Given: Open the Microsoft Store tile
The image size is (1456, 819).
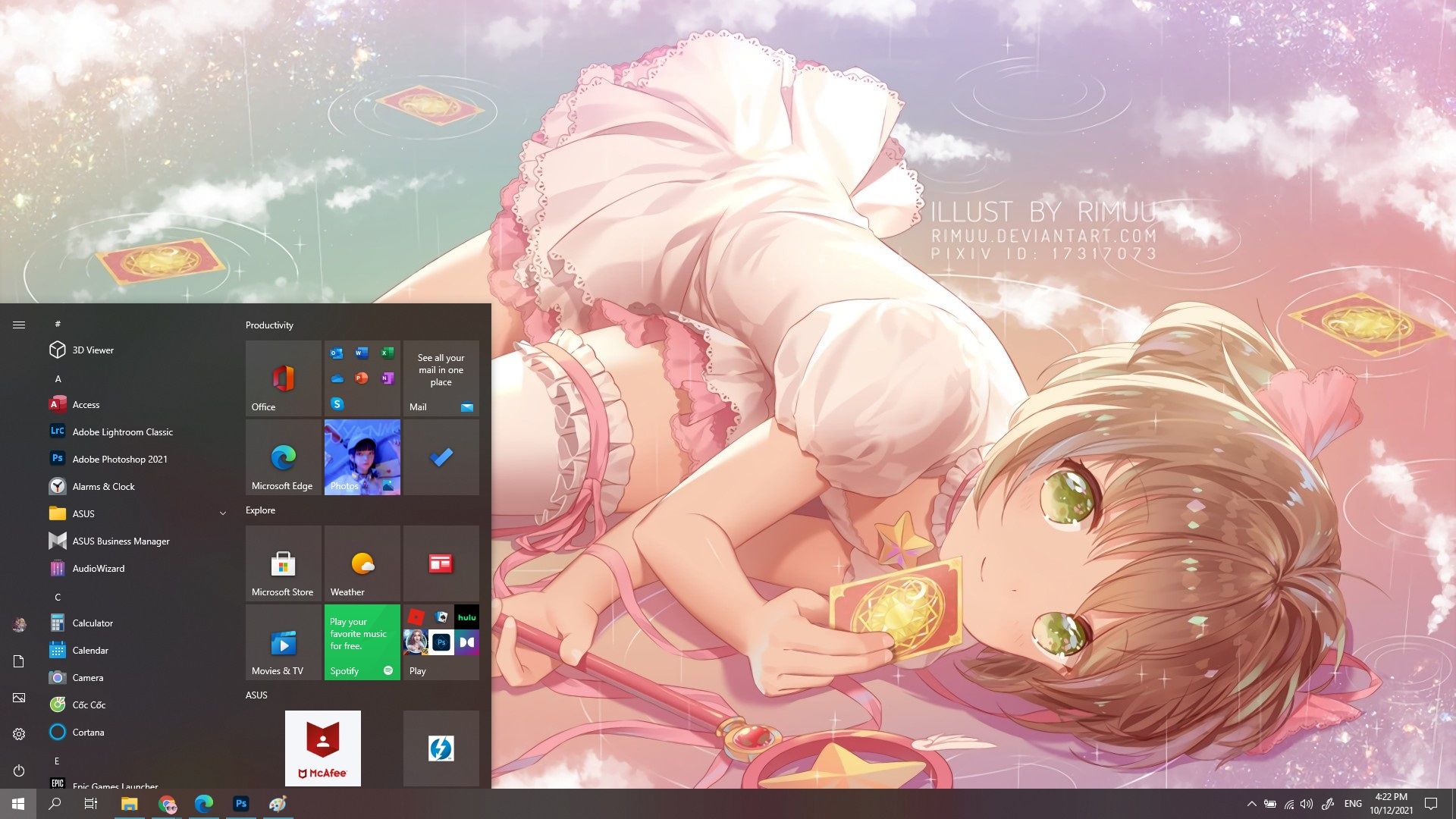Looking at the screenshot, I should coord(284,563).
